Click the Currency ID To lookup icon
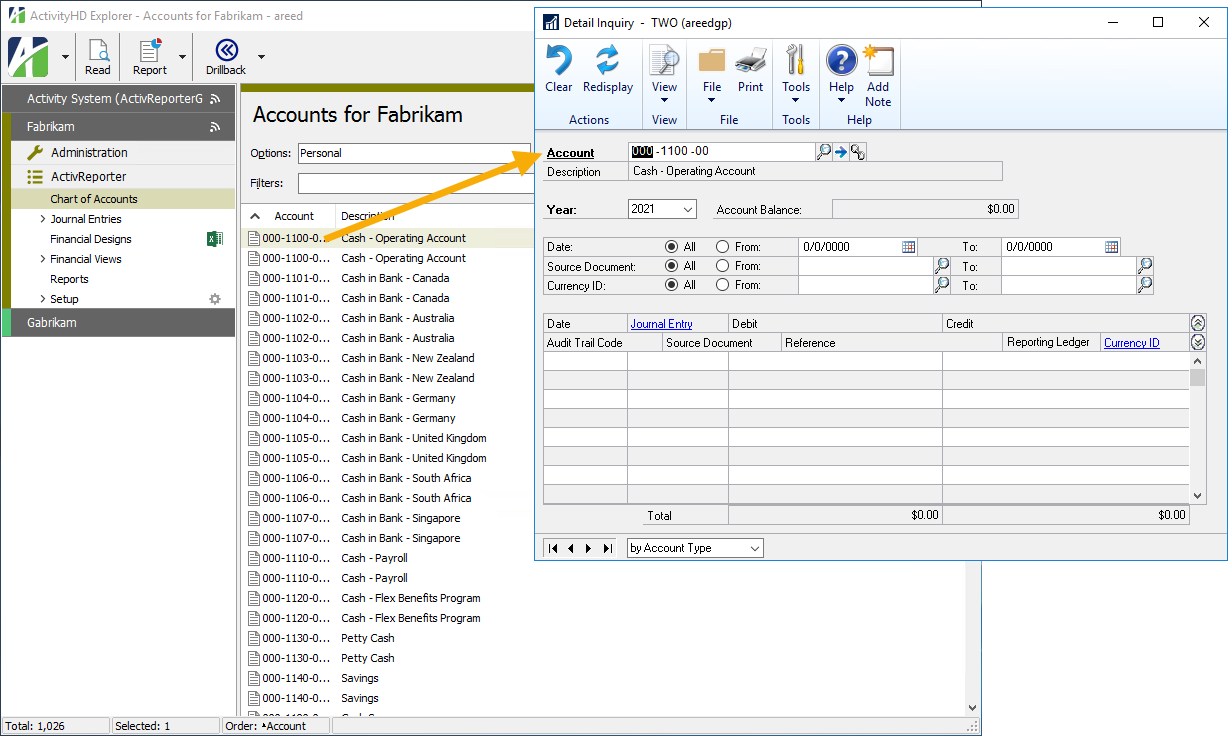This screenshot has height=736, width=1228. [x=1145, y=285]
